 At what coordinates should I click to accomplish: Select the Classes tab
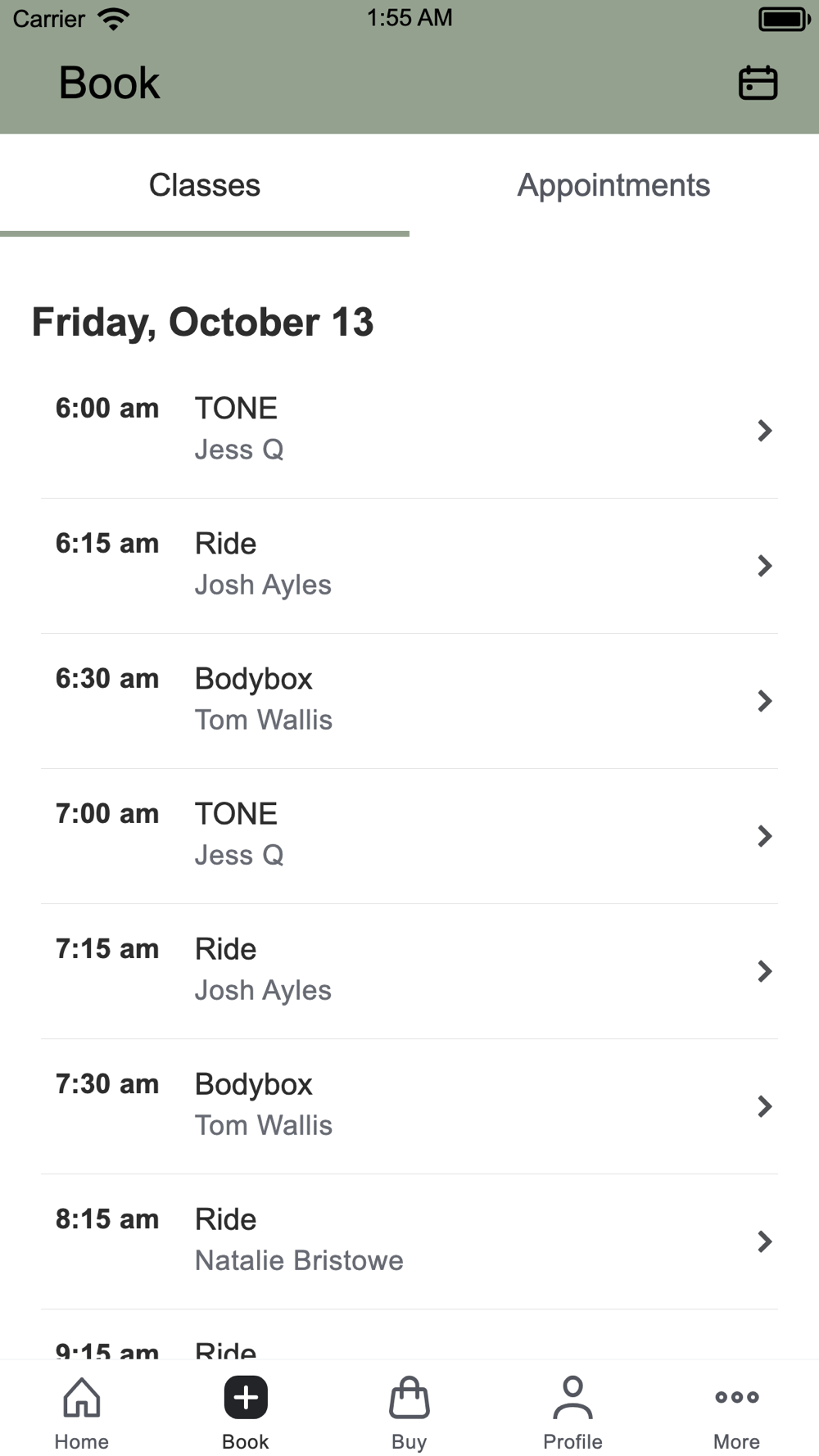pos(205,186)
